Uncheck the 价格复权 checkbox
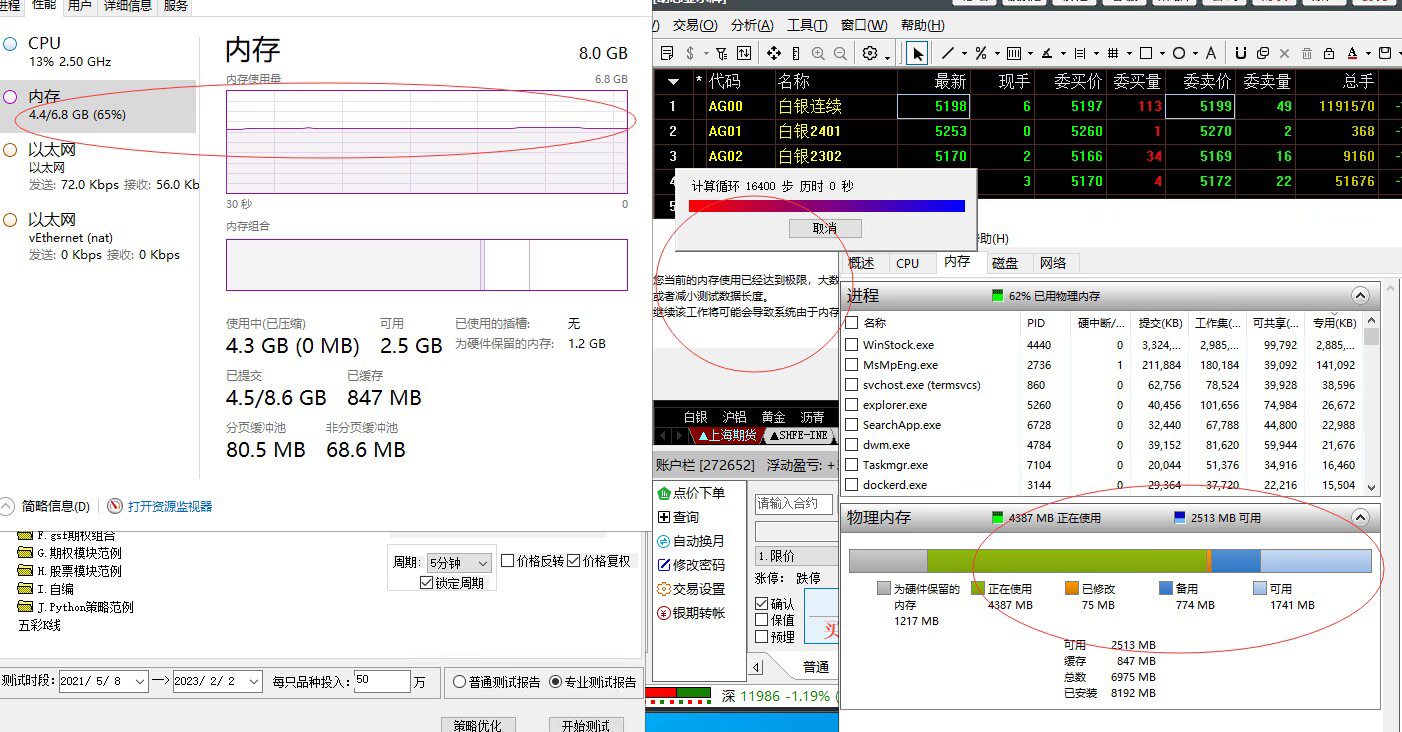1402x732 pixels. coord(573,561)
